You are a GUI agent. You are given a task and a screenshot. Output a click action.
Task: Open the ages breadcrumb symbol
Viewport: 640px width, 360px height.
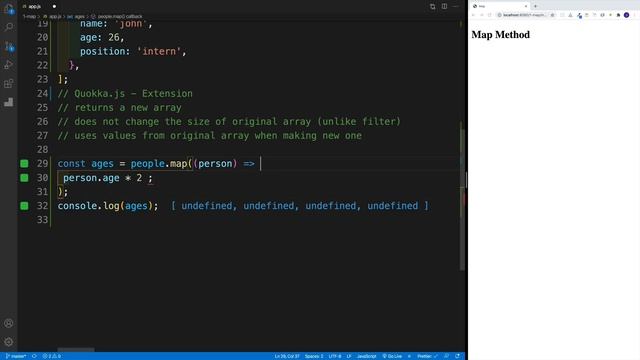[76, 17]
